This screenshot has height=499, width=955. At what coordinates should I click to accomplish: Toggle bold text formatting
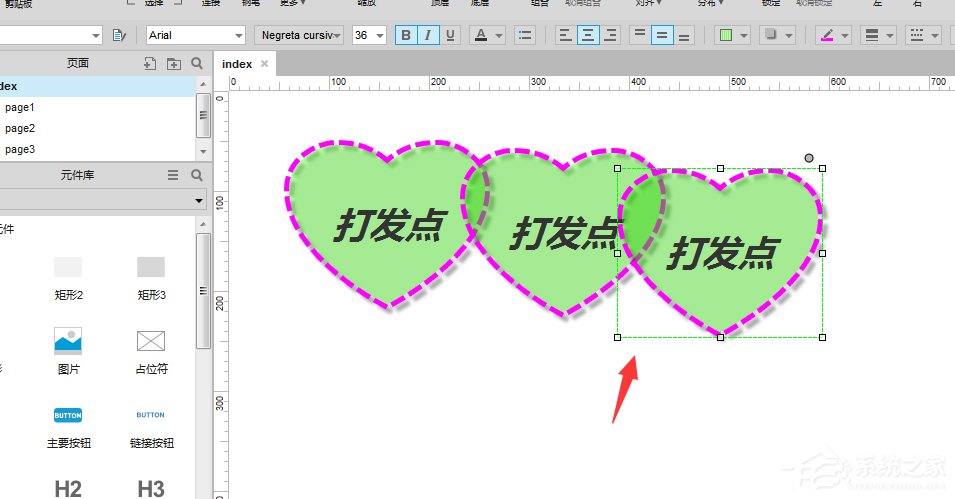coord(406,35)
